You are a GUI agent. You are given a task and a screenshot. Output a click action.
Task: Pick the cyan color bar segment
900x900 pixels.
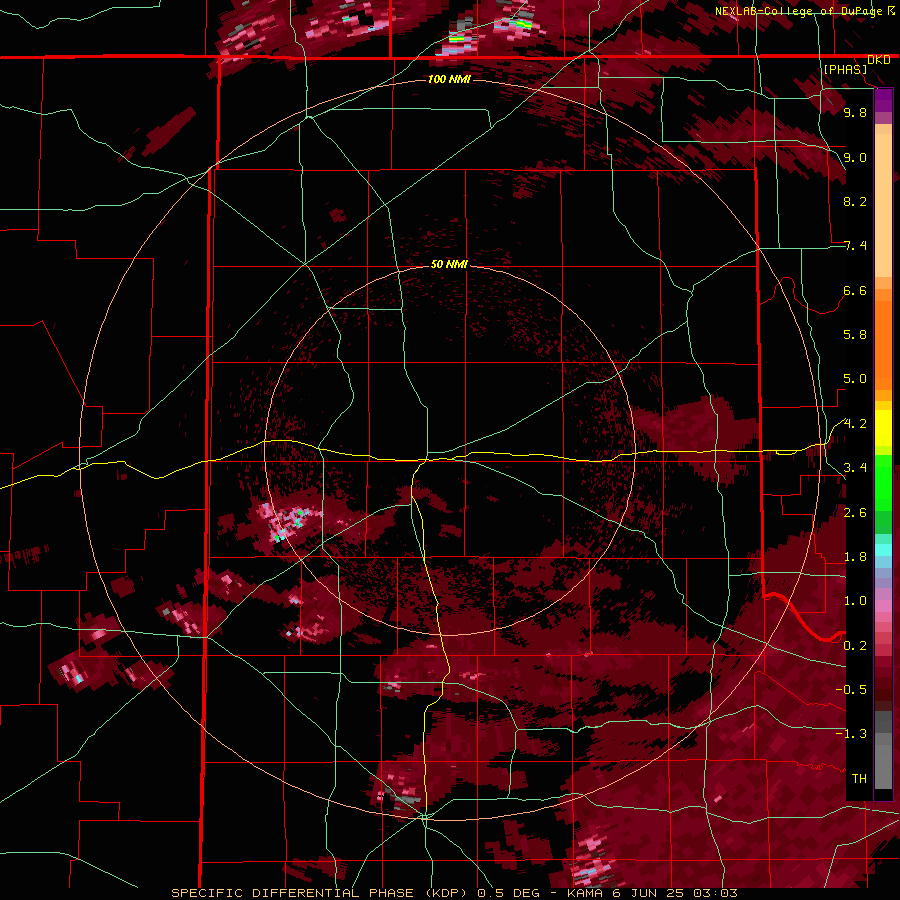click(883, 550)
